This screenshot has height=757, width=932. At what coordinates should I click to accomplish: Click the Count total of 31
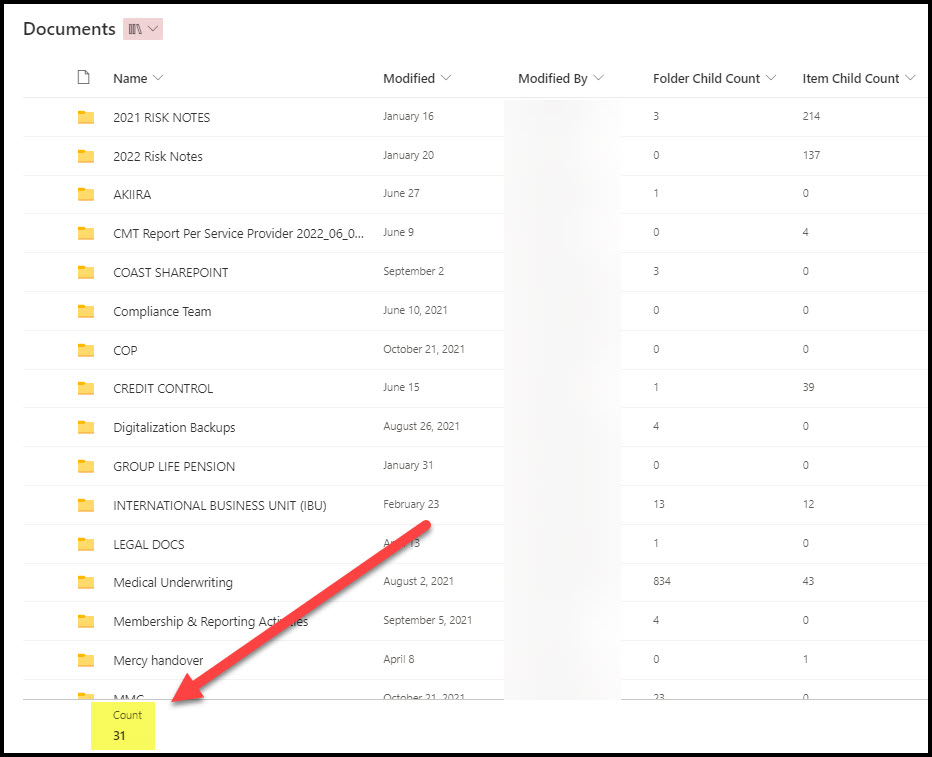tap(122, 735)
